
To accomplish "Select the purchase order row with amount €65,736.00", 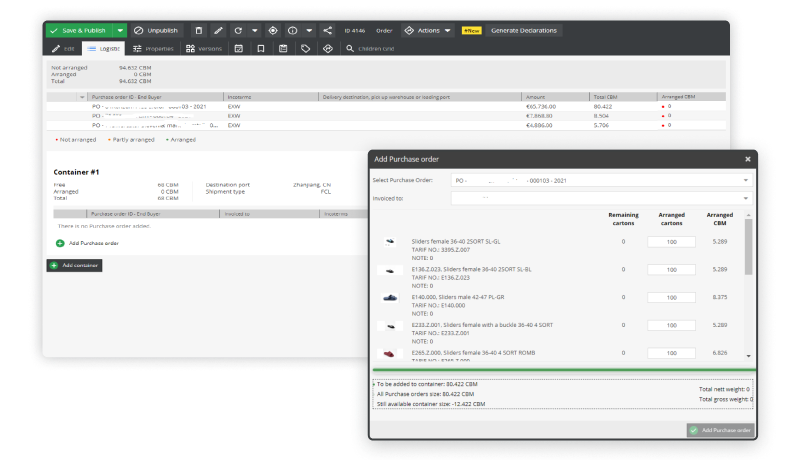I will pos(386,107).
